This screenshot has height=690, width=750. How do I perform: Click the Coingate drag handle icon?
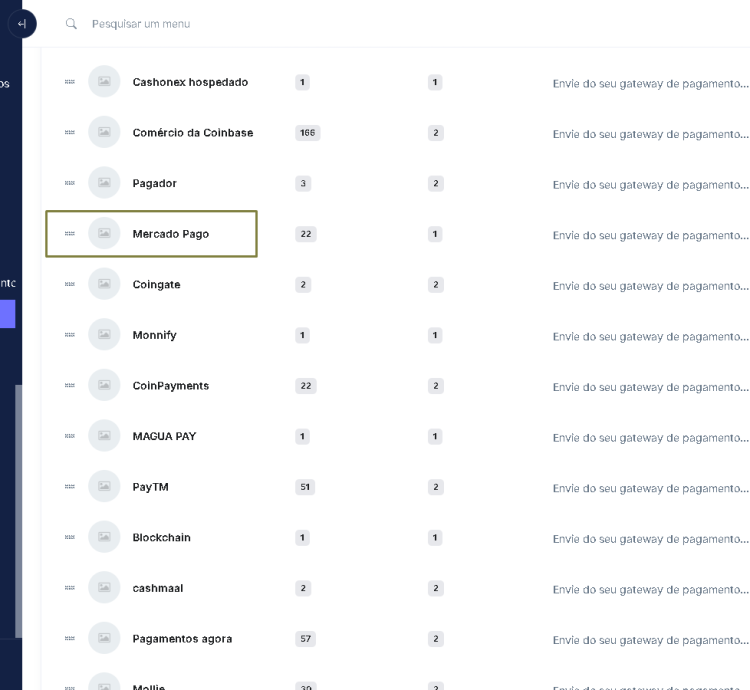pyautogui.click(x=69, y=284)
